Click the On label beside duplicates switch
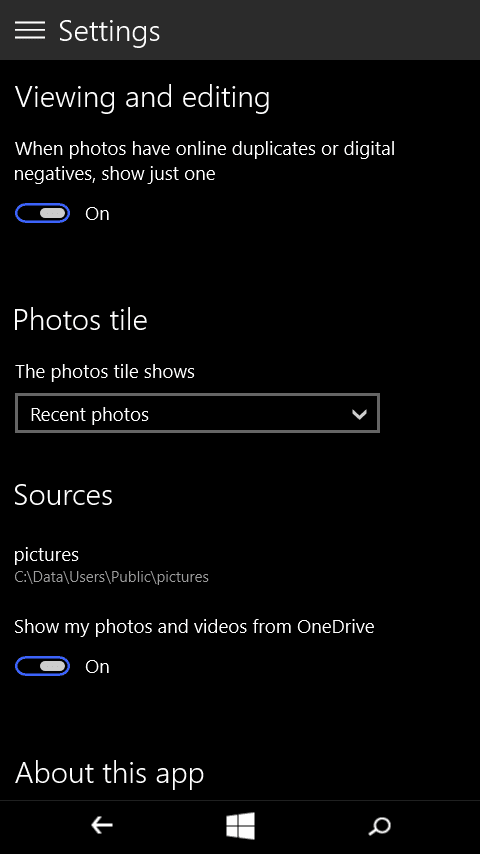This screenshot has width=480, height=854. tap(97, 214)
